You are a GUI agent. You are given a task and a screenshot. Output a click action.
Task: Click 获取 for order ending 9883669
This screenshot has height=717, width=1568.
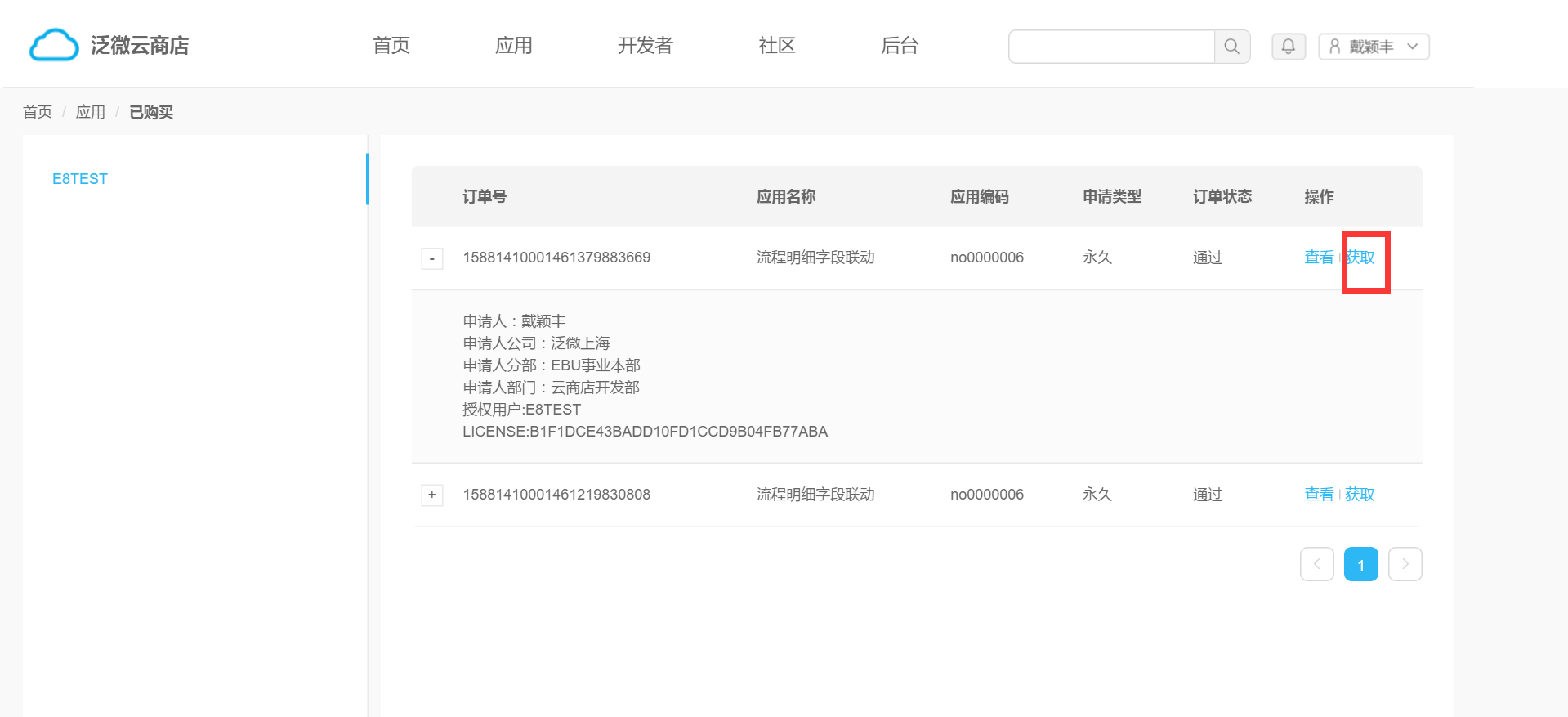pyautogui.click(x=1360, y=258)
